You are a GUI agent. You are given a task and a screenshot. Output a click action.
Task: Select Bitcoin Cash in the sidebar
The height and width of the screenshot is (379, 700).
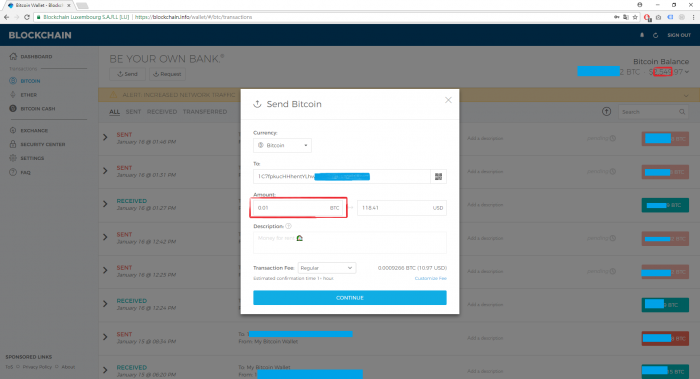[x=38, y=108]
